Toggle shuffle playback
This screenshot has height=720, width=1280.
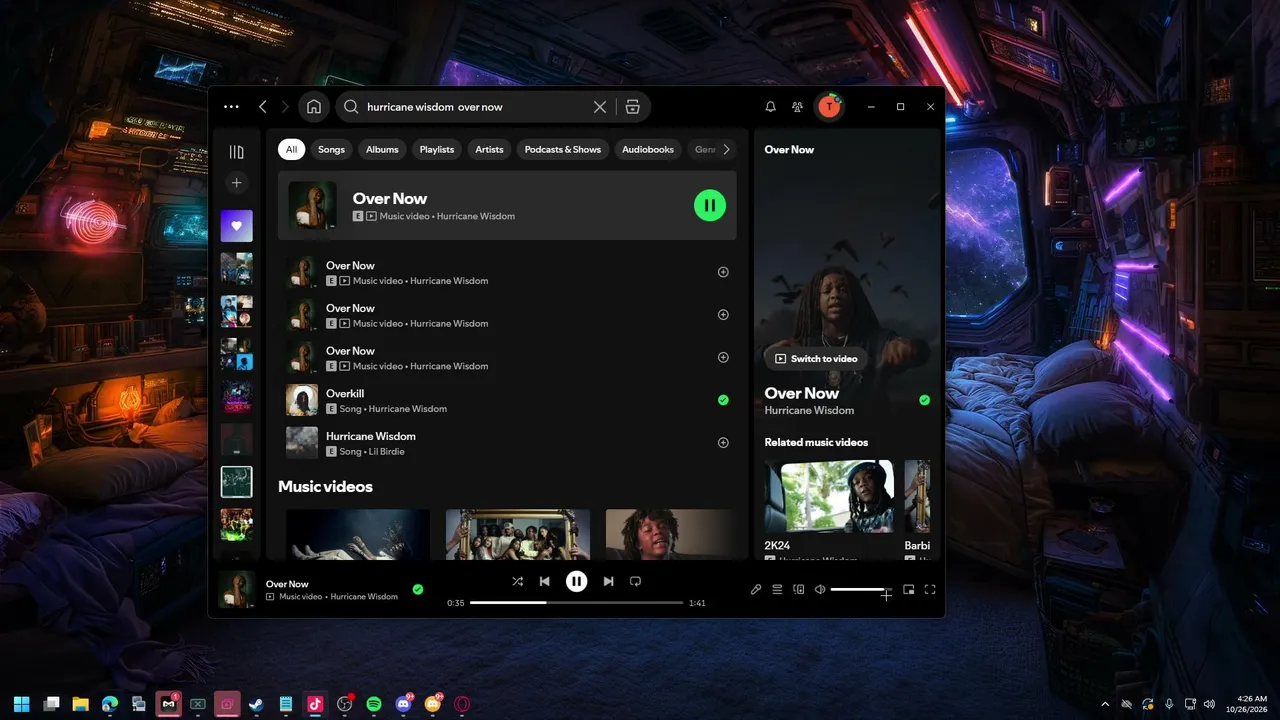(x=517, y=581)
